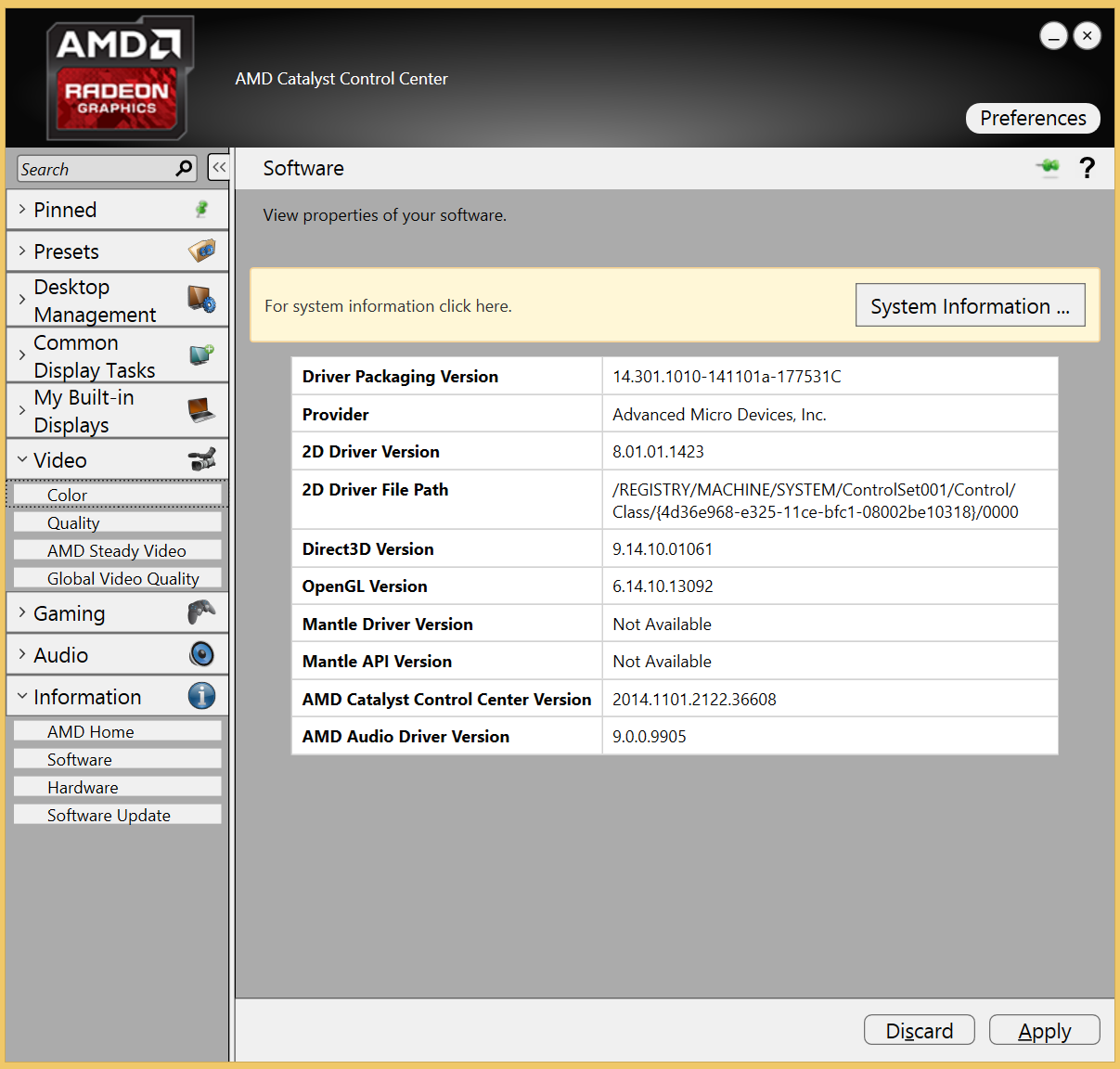Select the Driver Packaging Version value 14.301.1010-141101a-177531C

pos(727,376)
